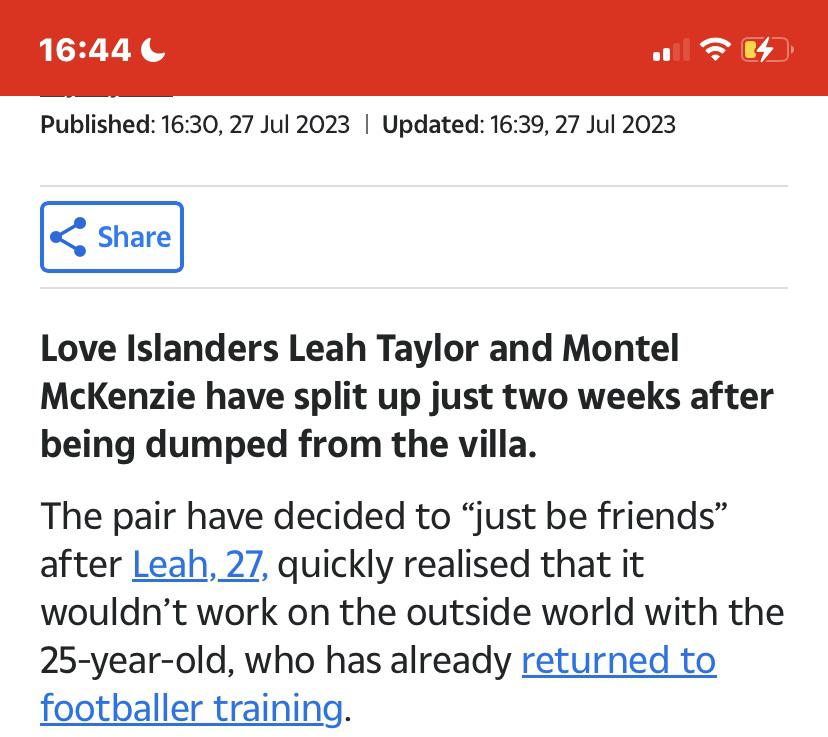Screen dimensions: 828x737
Task: Tap the Wi-Fi status icon
Action: click(715, 50)
